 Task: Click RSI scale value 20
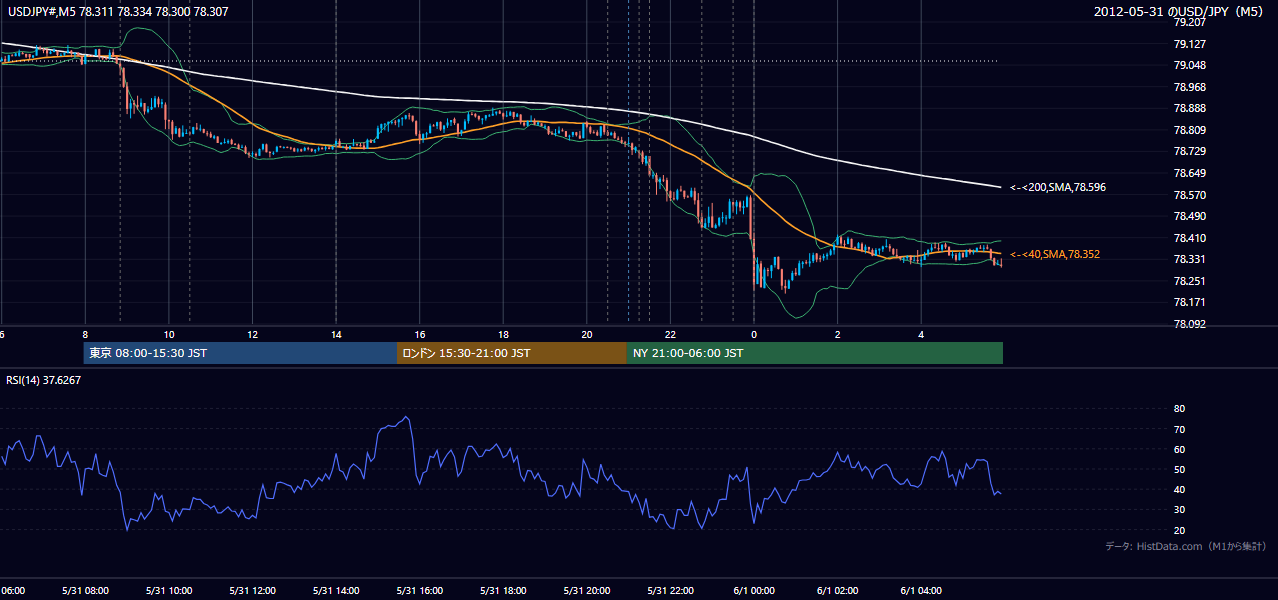(1179, 530)
